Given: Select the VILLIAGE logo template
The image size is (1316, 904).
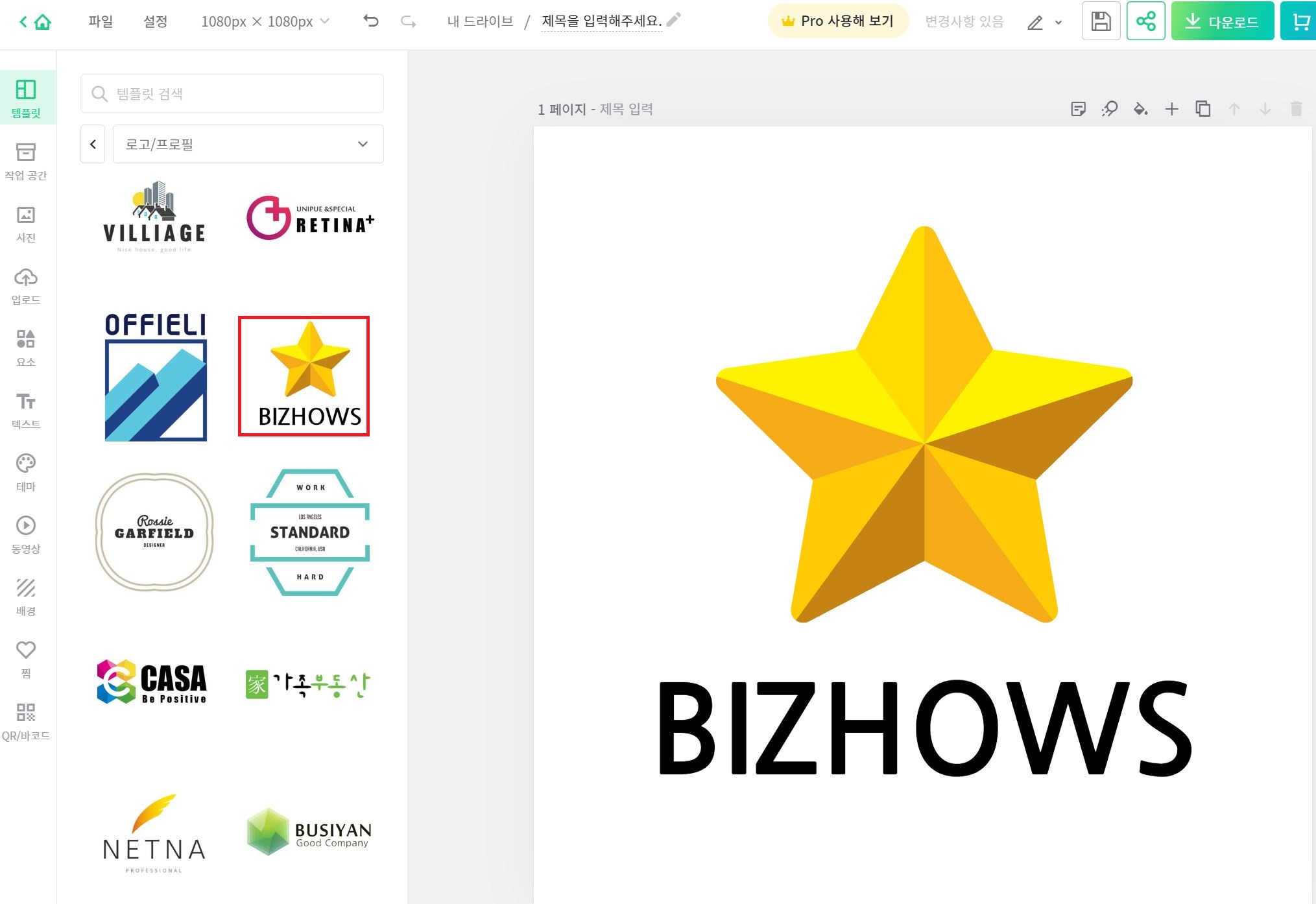Looking at the screenshot, I should pyautogui.click(x=154, y=217).
